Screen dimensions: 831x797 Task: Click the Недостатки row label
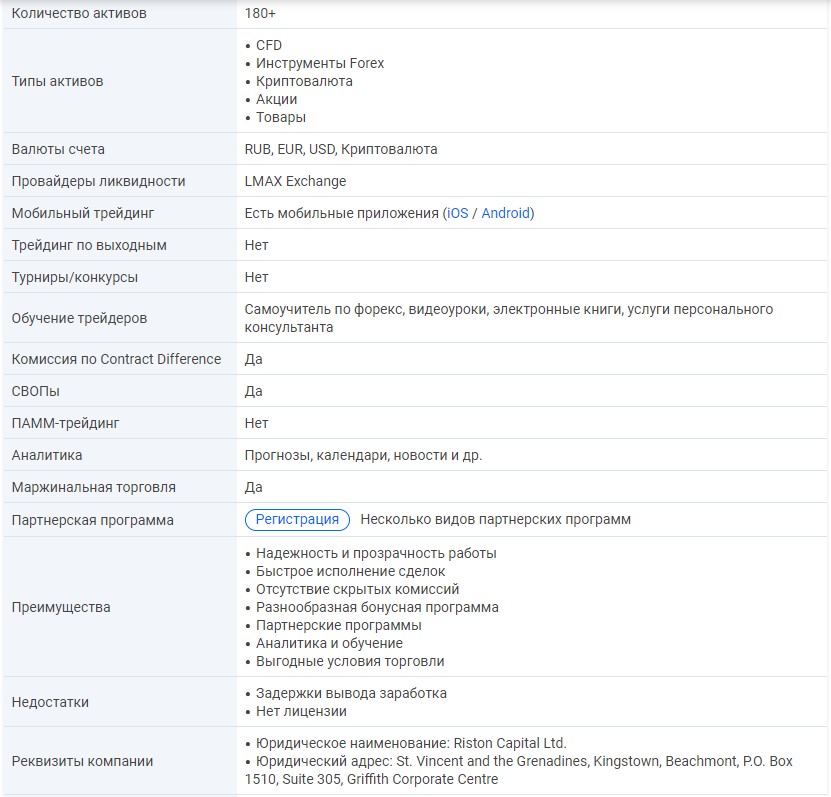click(x=50, y=702)
